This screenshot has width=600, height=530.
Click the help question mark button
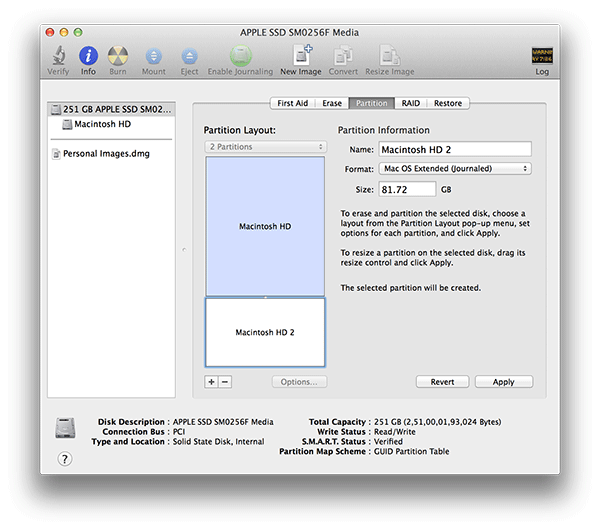[66, 459]
